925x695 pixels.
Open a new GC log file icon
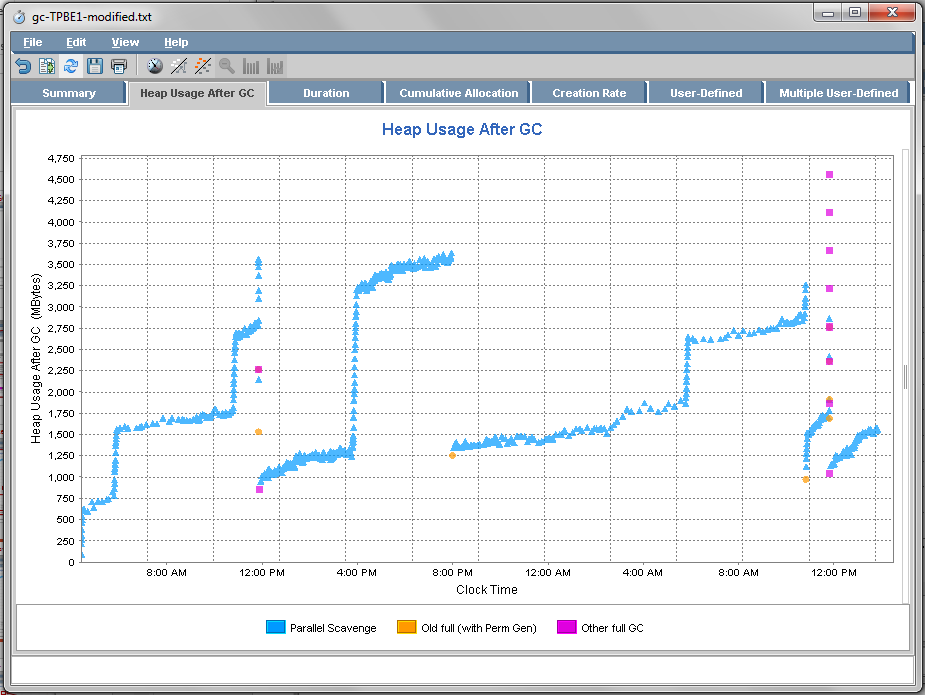(x=47, y=66)
